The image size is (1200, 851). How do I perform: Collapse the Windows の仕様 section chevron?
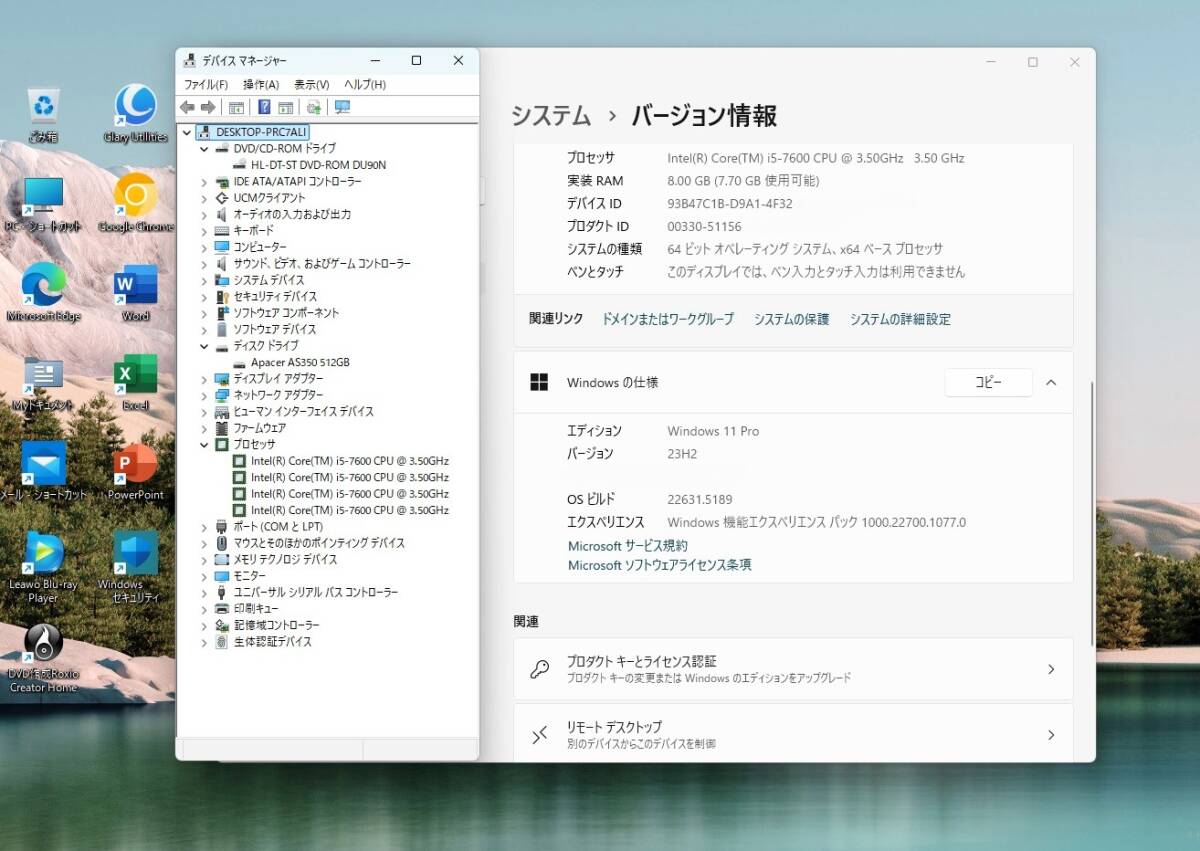[x=1051, y=382]
